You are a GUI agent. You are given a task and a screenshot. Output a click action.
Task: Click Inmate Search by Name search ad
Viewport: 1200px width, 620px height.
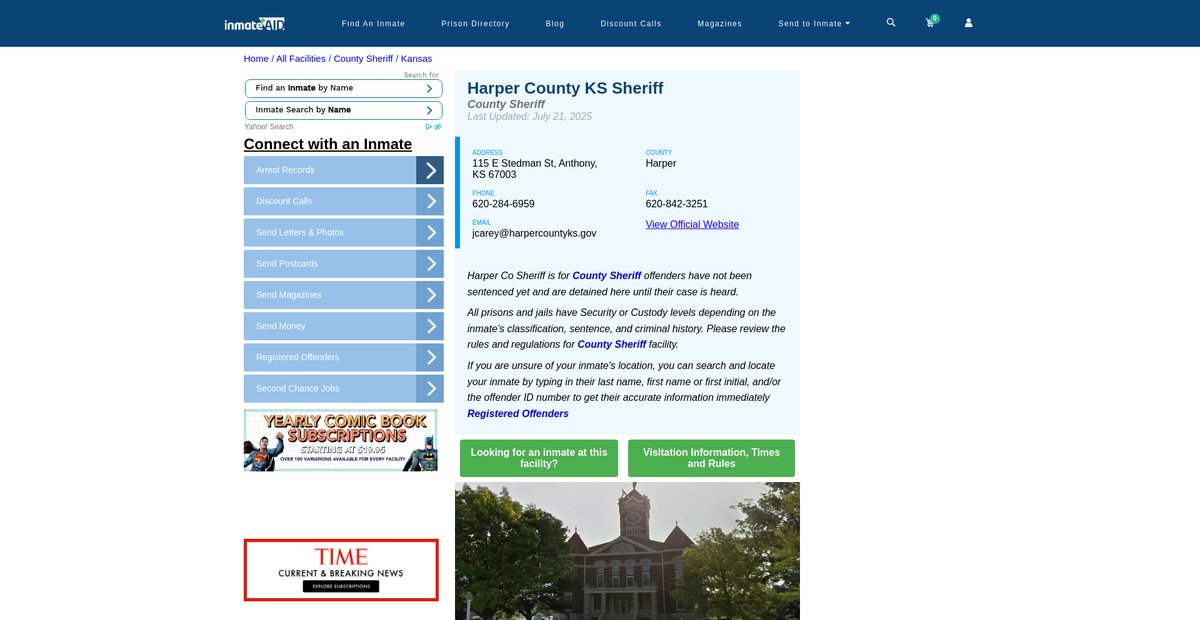(x=343, y=110)
